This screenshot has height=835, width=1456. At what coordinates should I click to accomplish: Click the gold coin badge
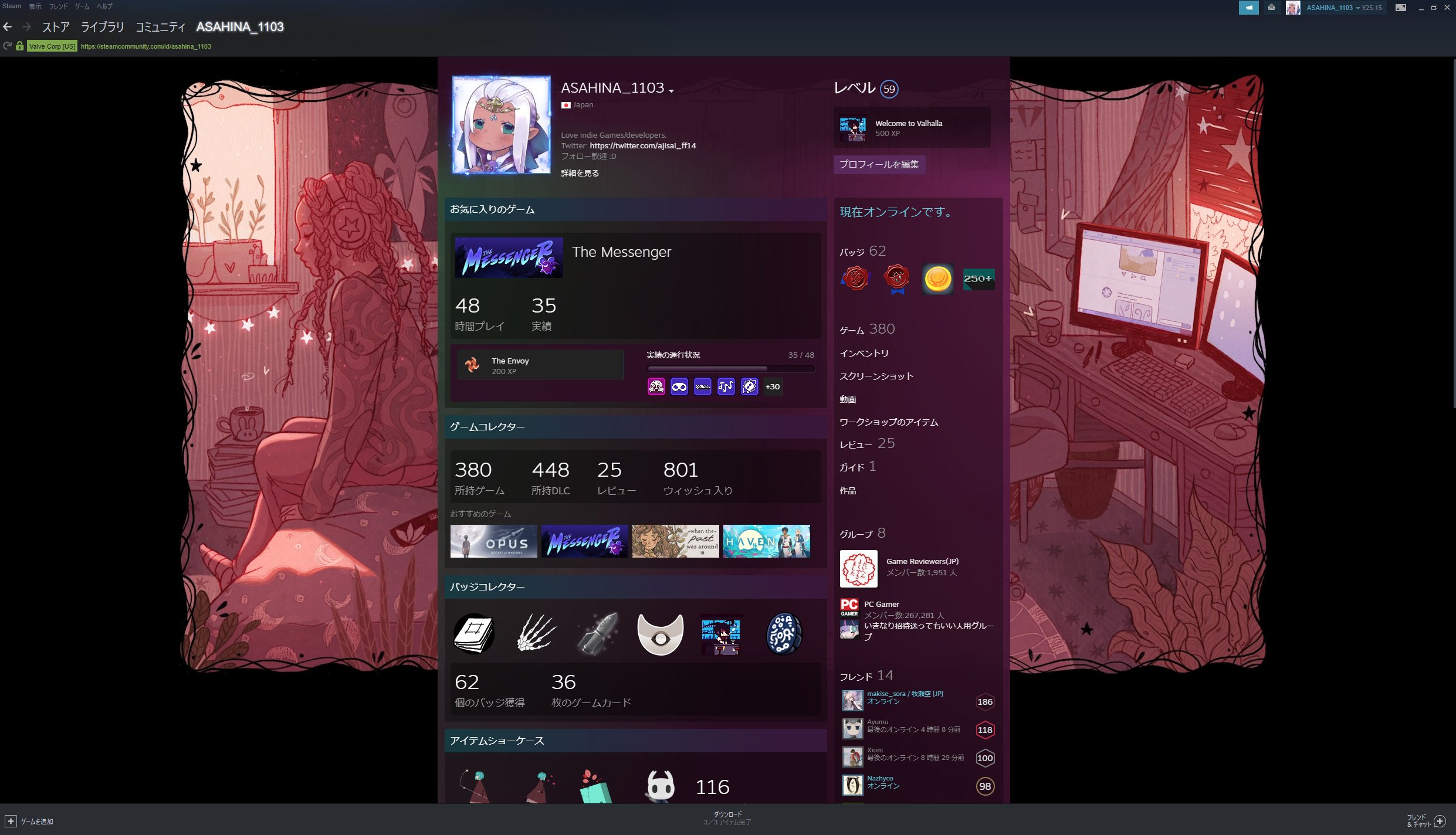tap(937, 279)
